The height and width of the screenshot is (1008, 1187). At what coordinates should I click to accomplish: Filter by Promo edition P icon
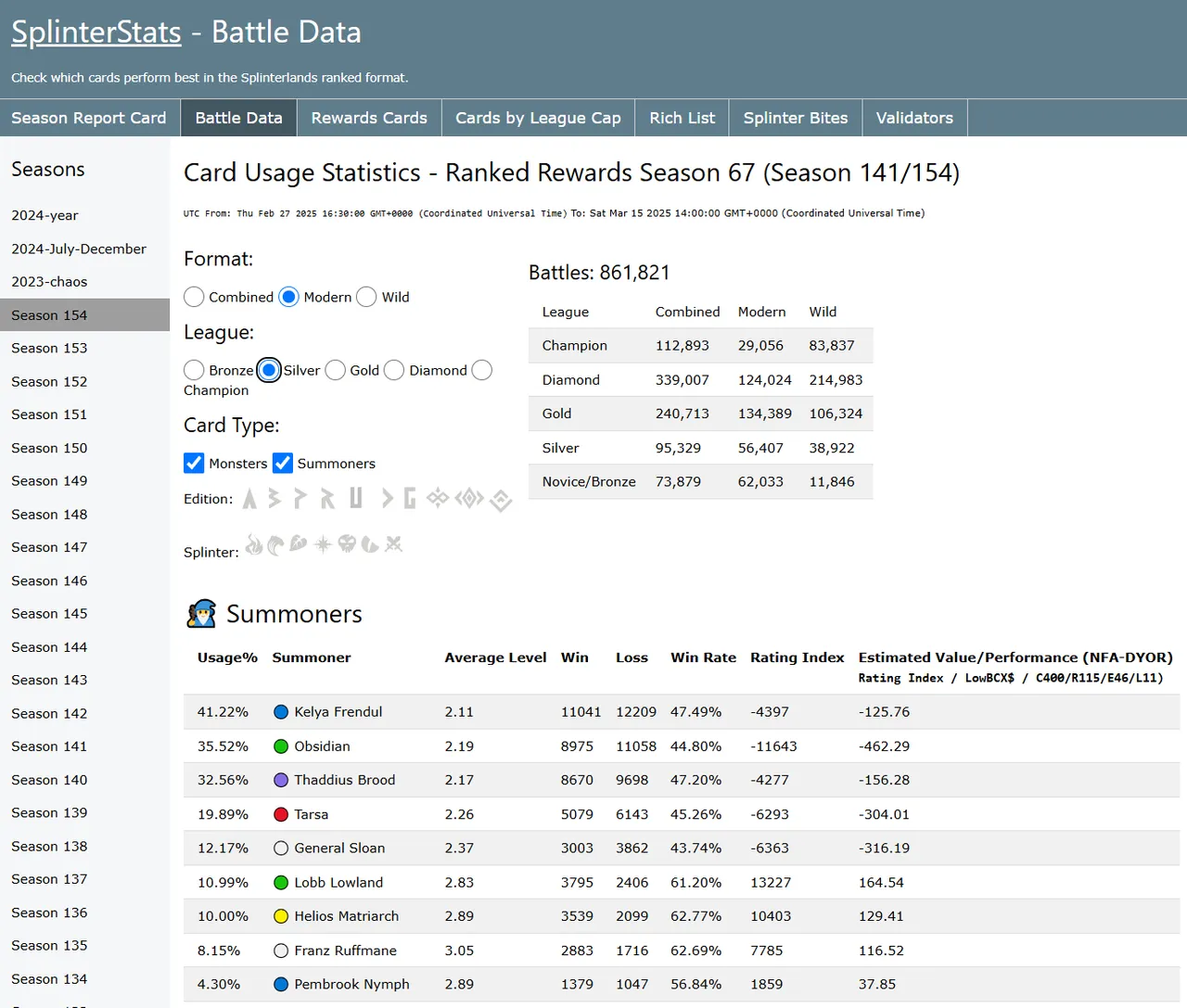point(300,499)
